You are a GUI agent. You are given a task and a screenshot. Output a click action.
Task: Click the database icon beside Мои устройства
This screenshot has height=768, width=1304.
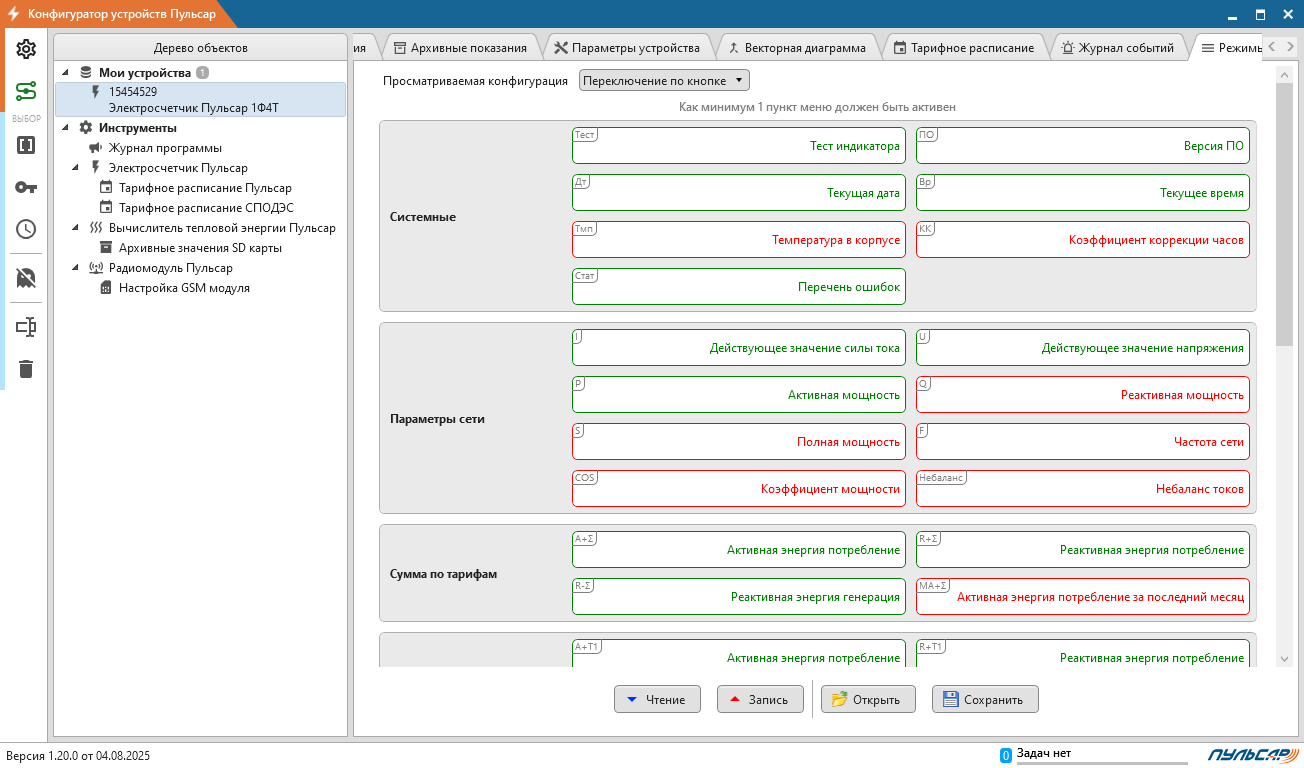point(86,73)
